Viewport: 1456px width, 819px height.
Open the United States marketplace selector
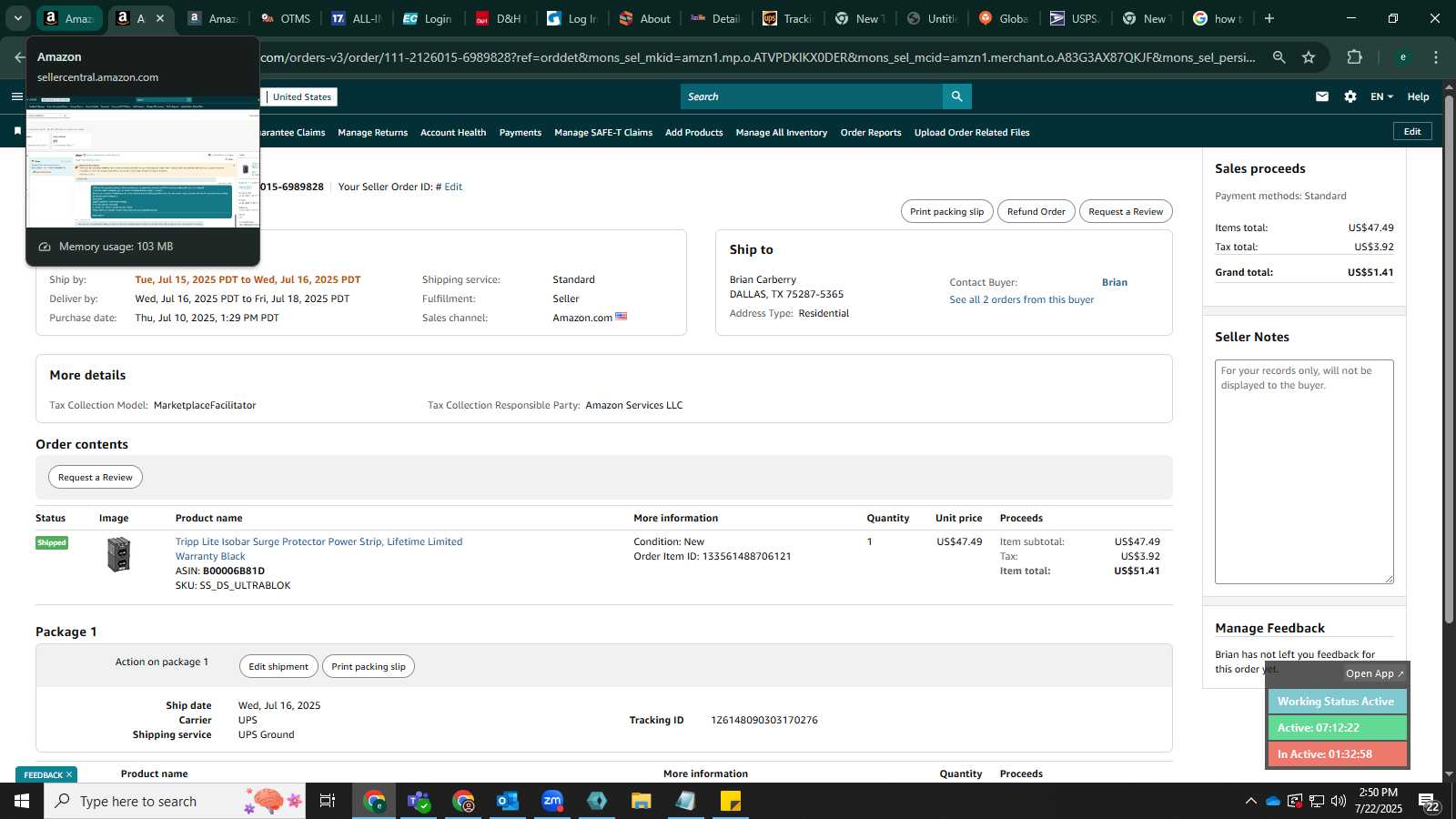click(x=302, y=96)
